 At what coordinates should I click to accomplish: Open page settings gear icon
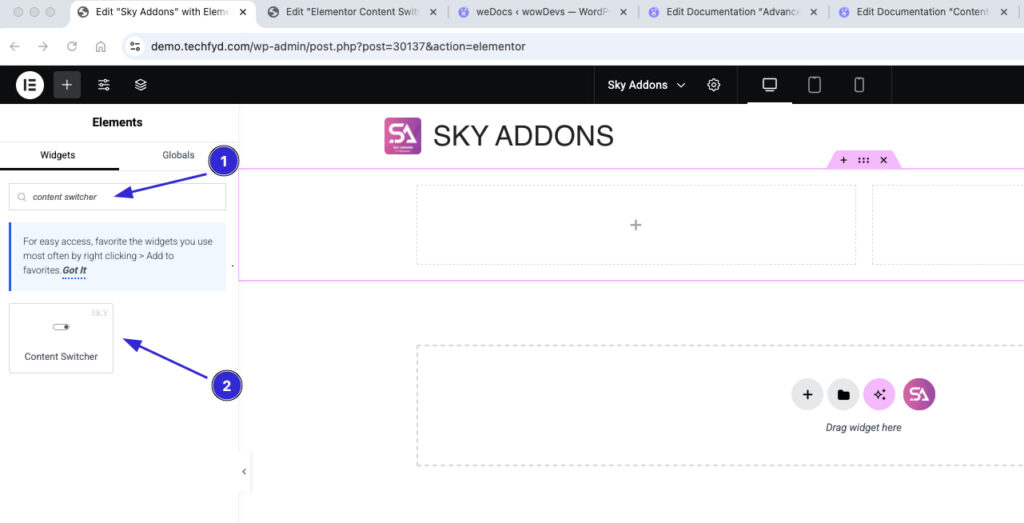(714, 85)
